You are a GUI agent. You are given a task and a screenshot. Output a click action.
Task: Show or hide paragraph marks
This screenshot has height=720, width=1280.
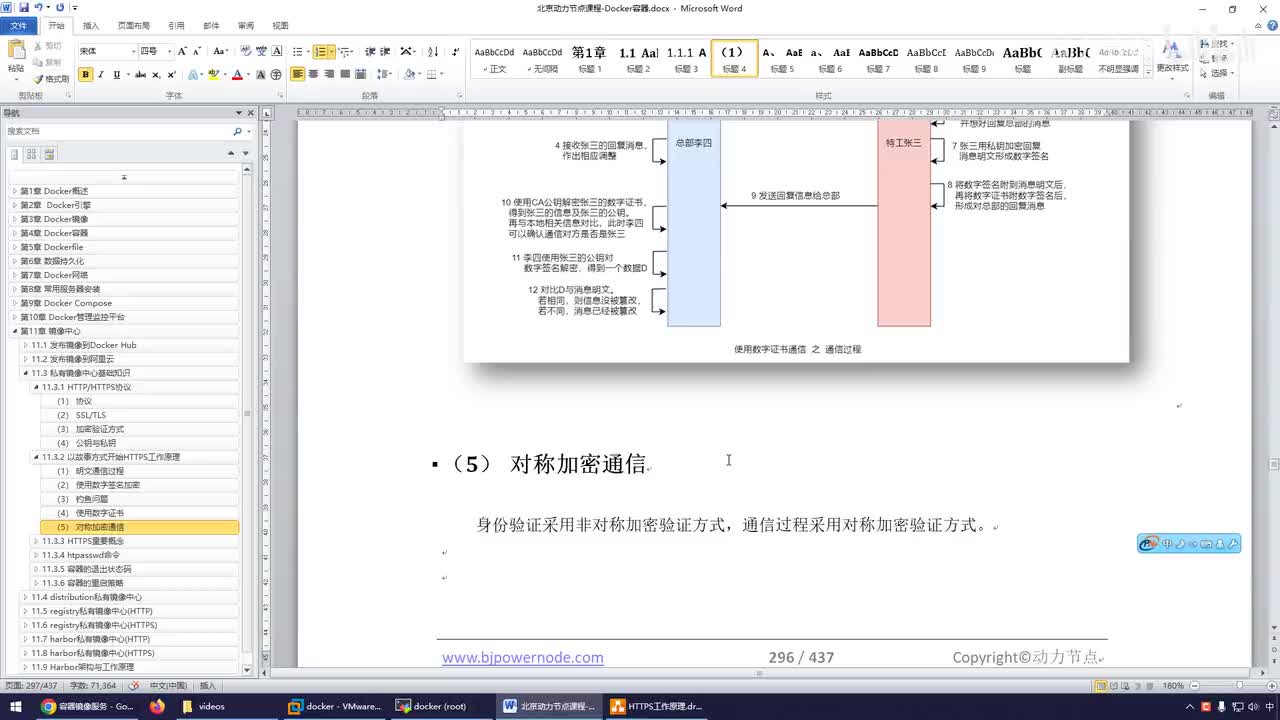(455, 51)
